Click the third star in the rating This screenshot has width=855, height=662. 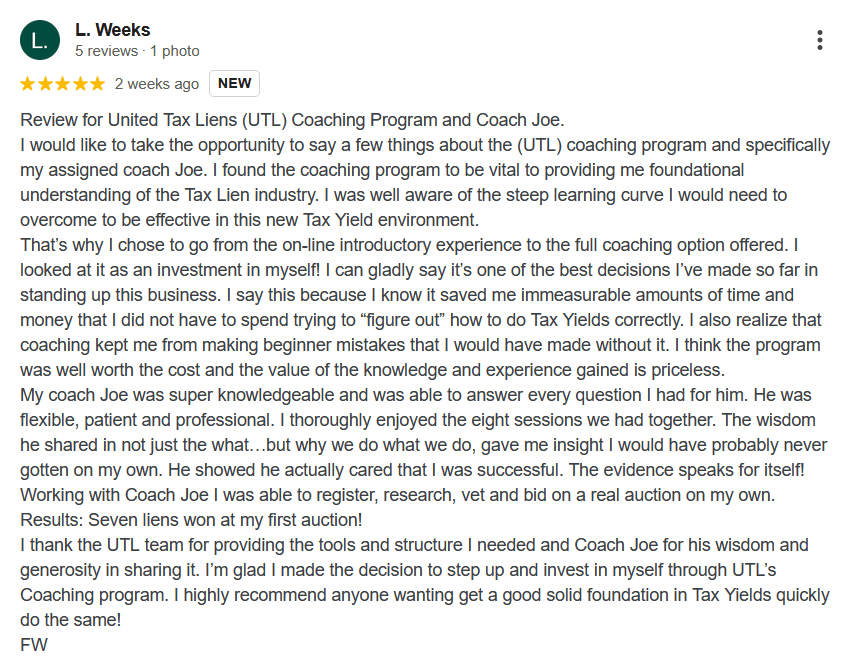[62, 84]
